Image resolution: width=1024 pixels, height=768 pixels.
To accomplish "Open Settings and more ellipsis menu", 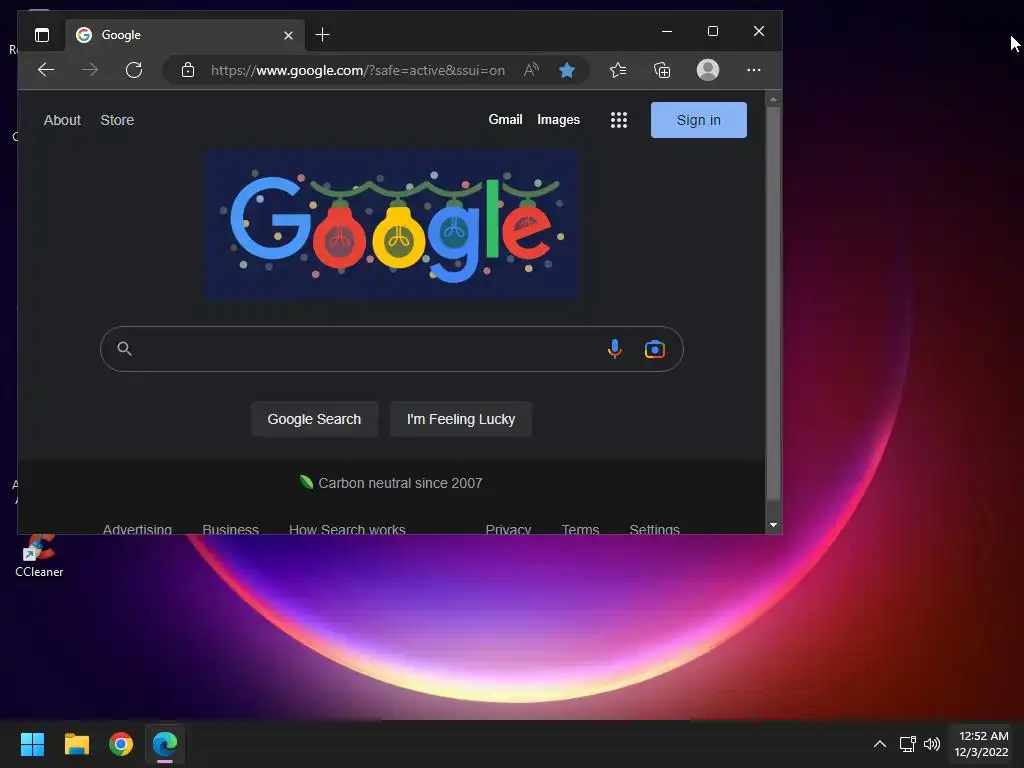I will coord(754,70).
